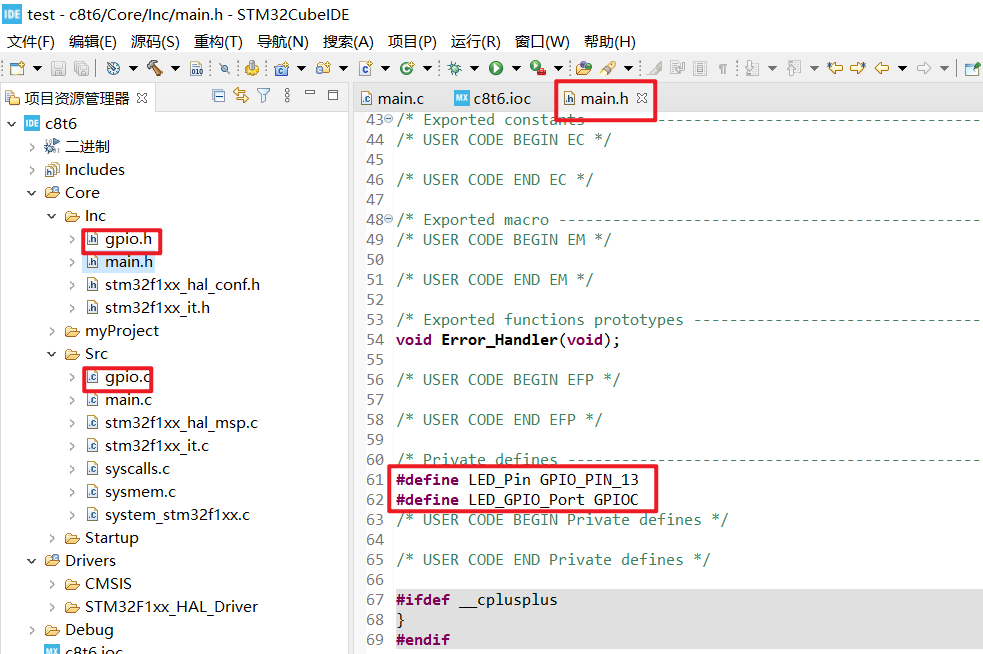Expand the myProject folder
The width and height of the screenshot is (983, 654).
pos(52,331)
